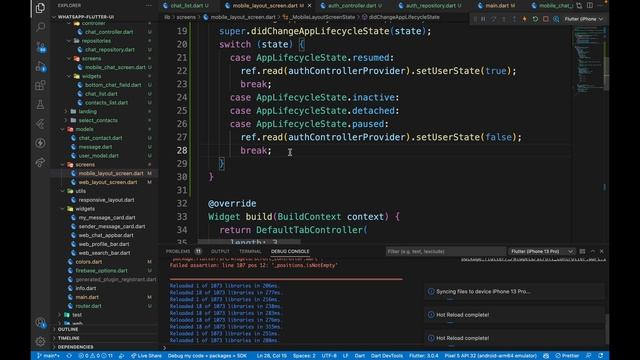Viewport: 640px width, 360px height.
Task: Open Run and Debug view
Action: coord(40,66)
